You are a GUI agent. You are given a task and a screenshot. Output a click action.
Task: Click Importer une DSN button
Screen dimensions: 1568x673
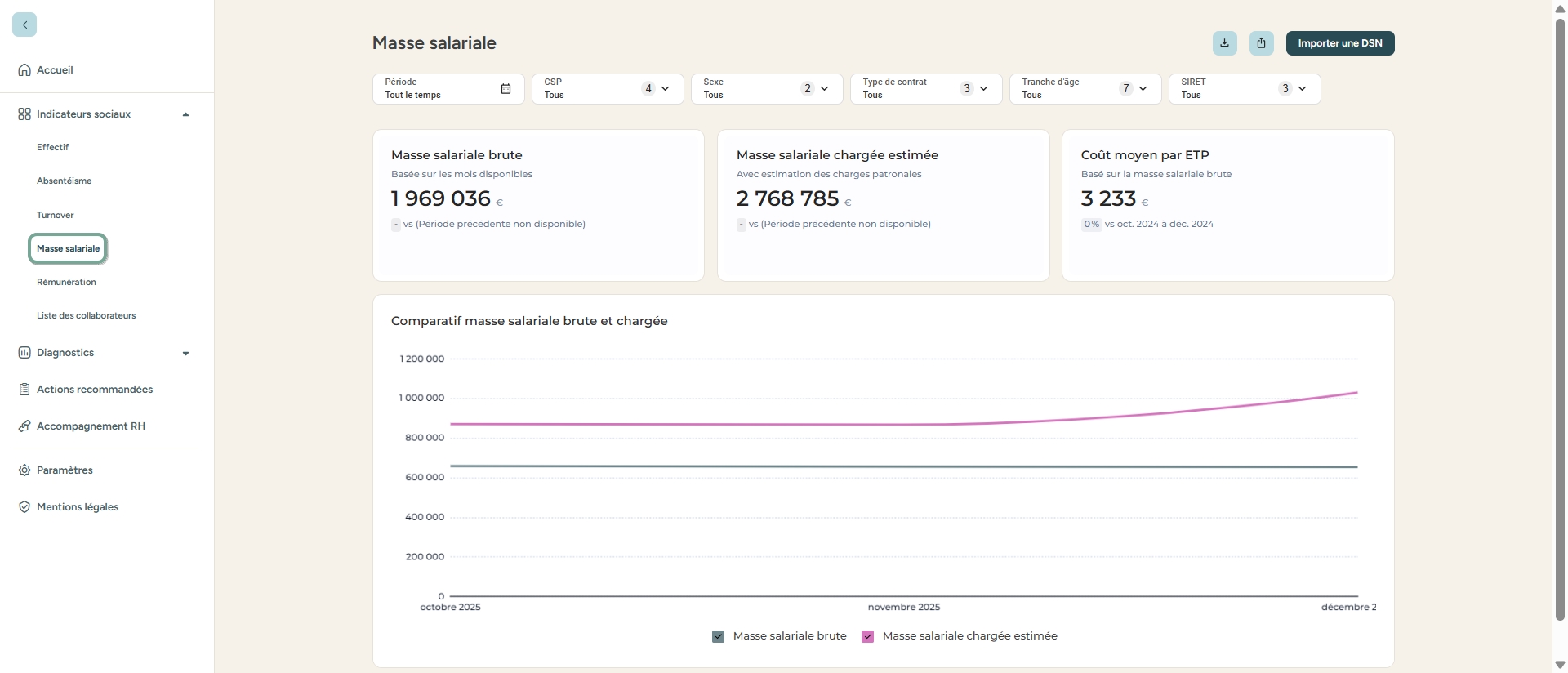(x=1339, y=43)
